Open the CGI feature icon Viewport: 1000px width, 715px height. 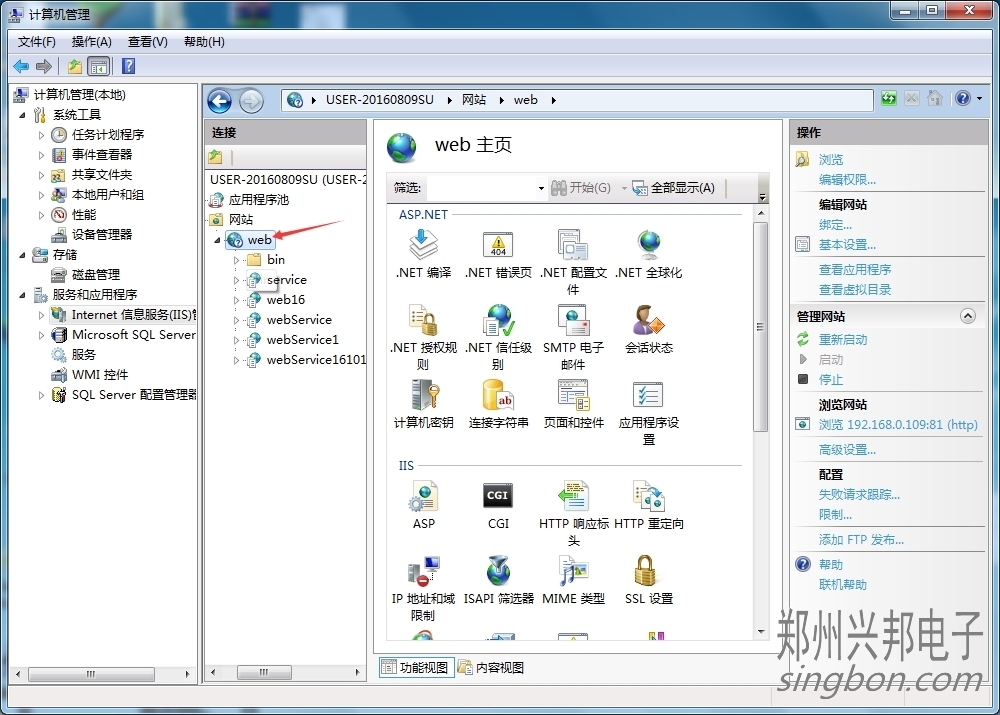click(x=498, y=496)
